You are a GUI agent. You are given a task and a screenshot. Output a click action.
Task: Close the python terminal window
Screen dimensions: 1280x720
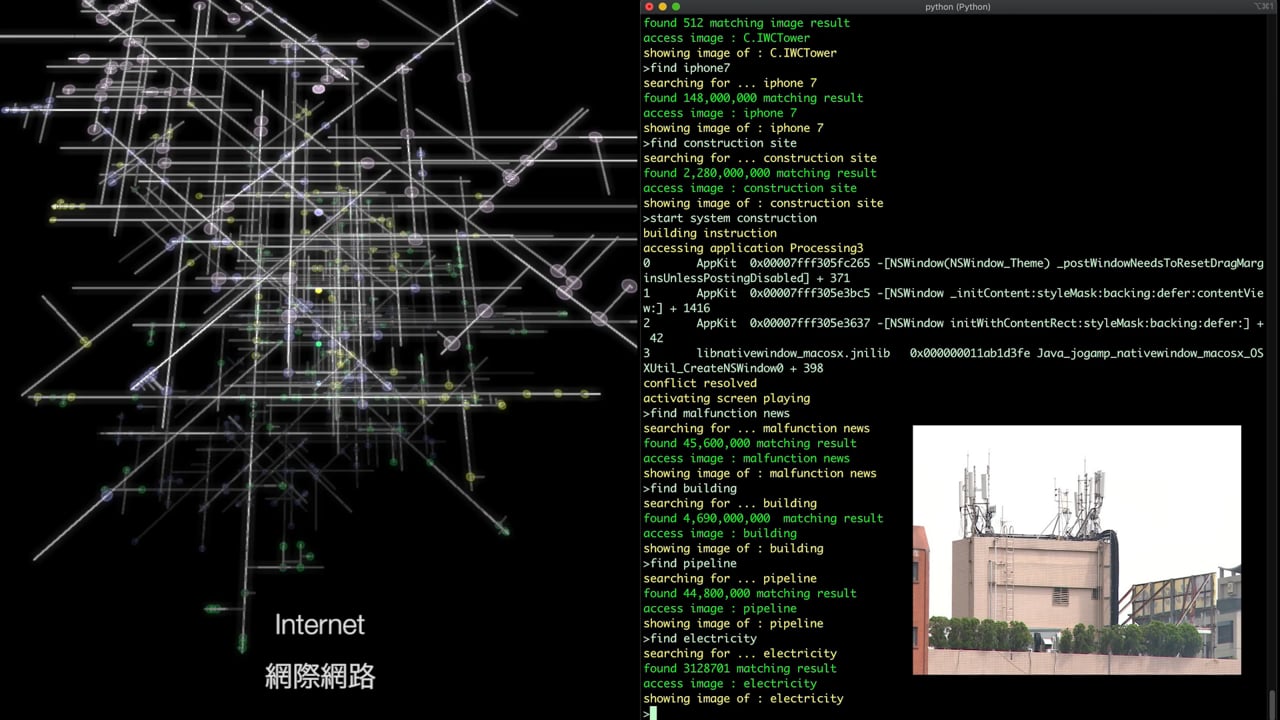point(649,7)
